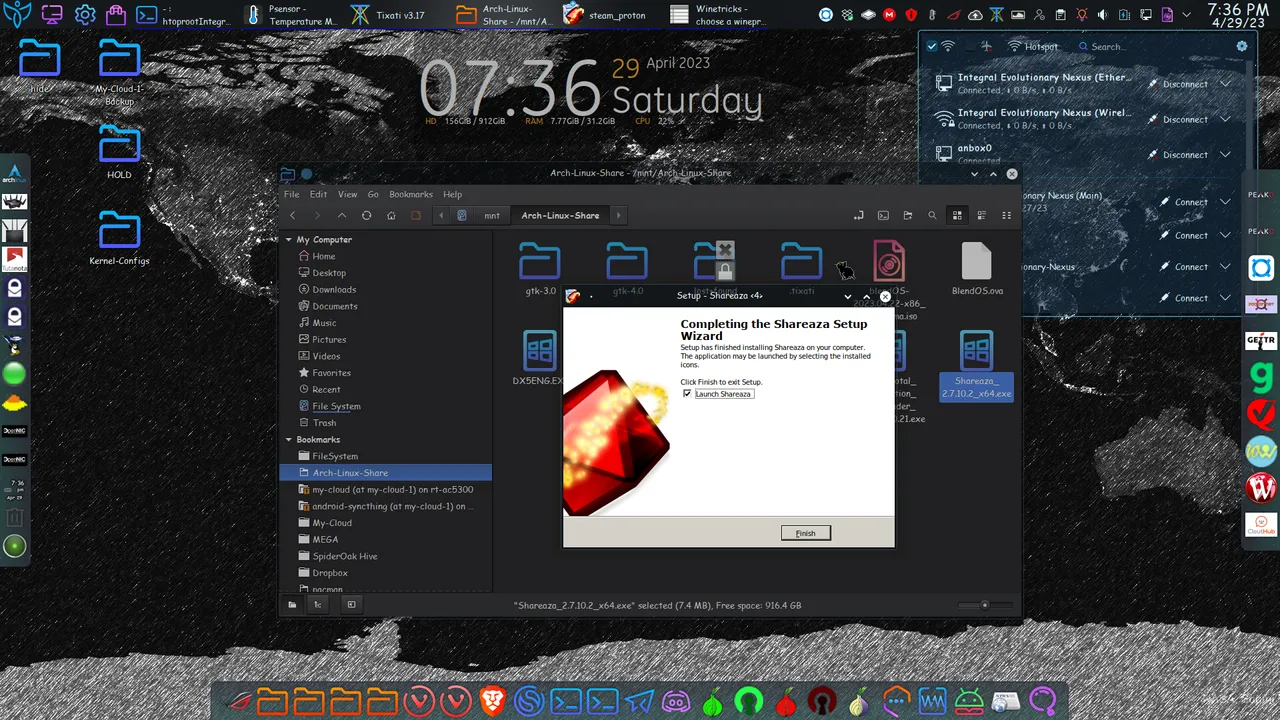The width and height of the screenshot is (1280, 720).
Task: Launch Telegram from dock
Action: coord(639,702)
